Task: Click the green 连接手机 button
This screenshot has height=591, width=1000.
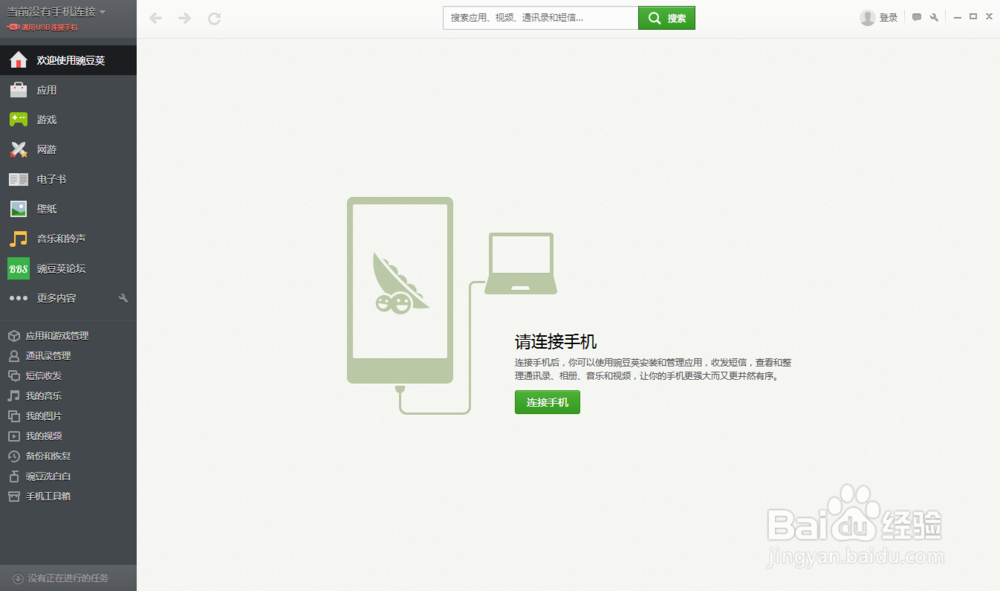Action: [547, 402]
